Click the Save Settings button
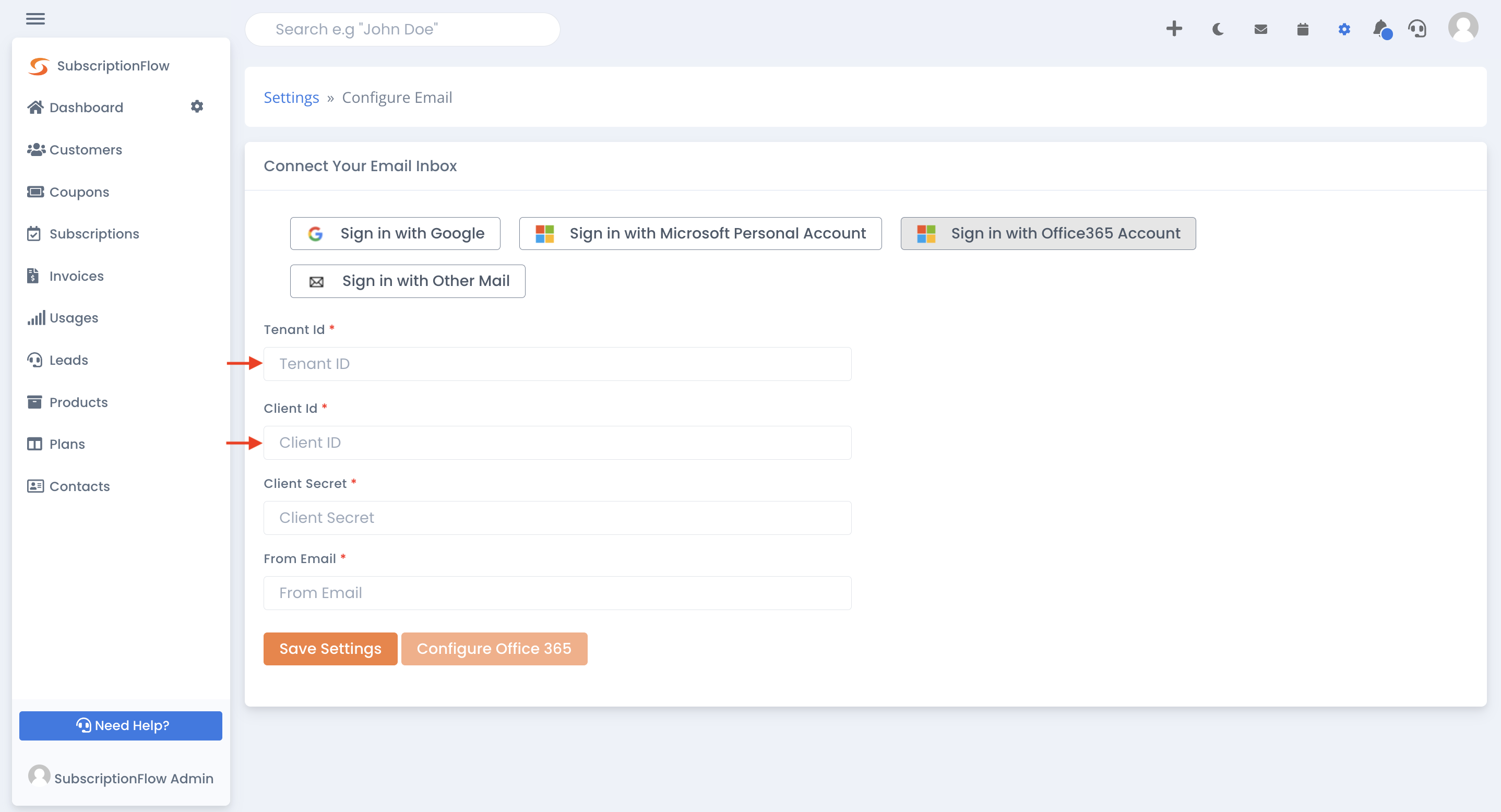This screenshot has height=812, width=1501. (x=330, y=649)
